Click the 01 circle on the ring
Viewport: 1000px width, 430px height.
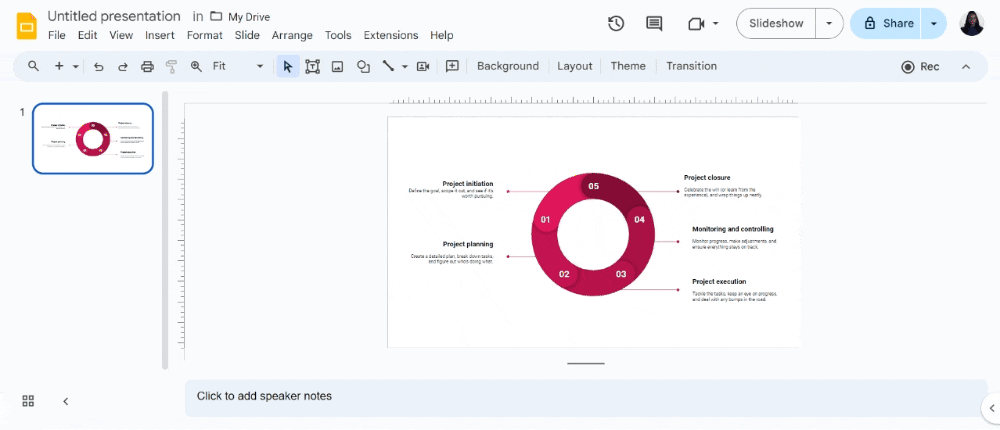545,219
